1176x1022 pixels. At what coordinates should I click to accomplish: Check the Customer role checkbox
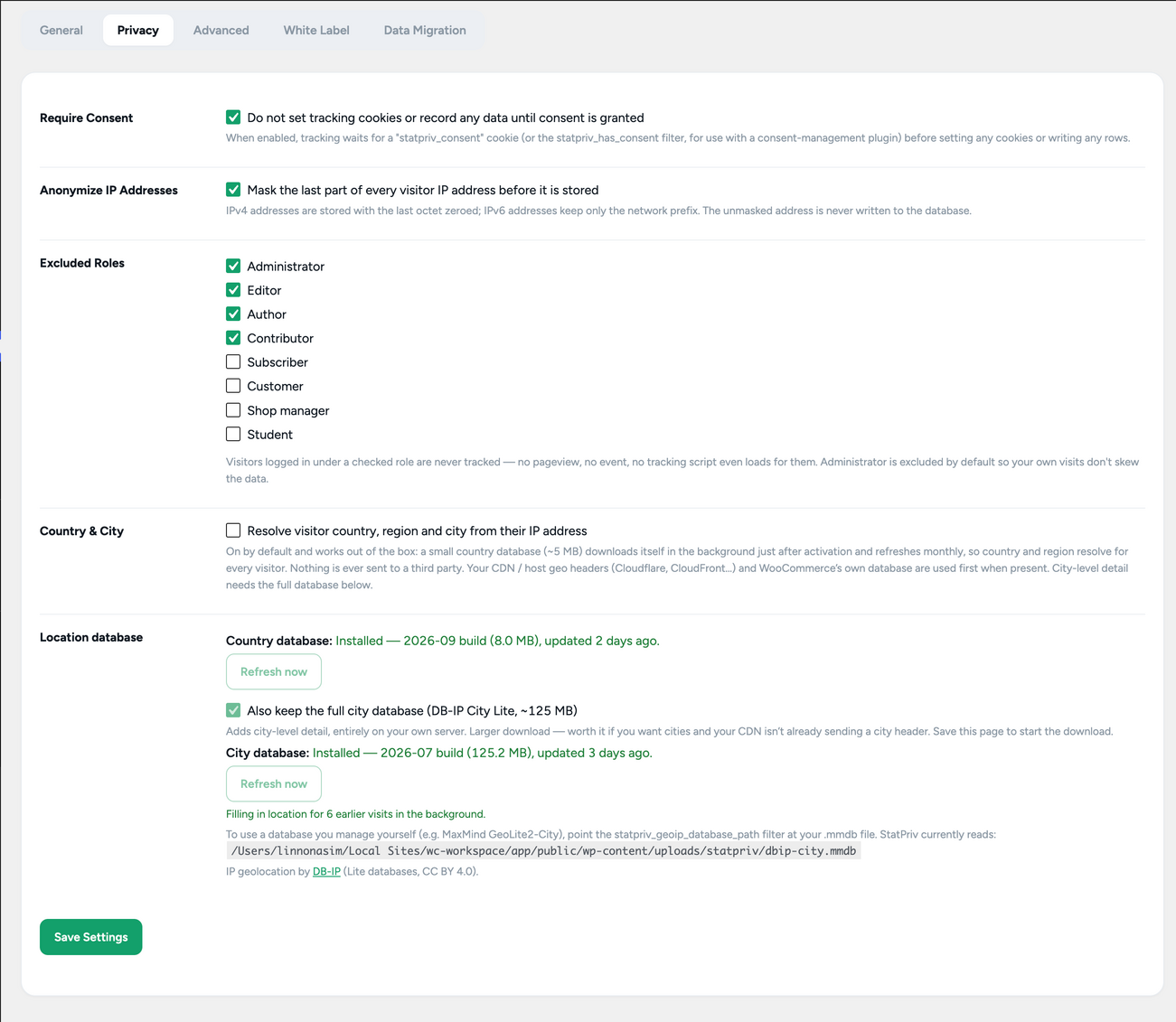coord(233,386)
